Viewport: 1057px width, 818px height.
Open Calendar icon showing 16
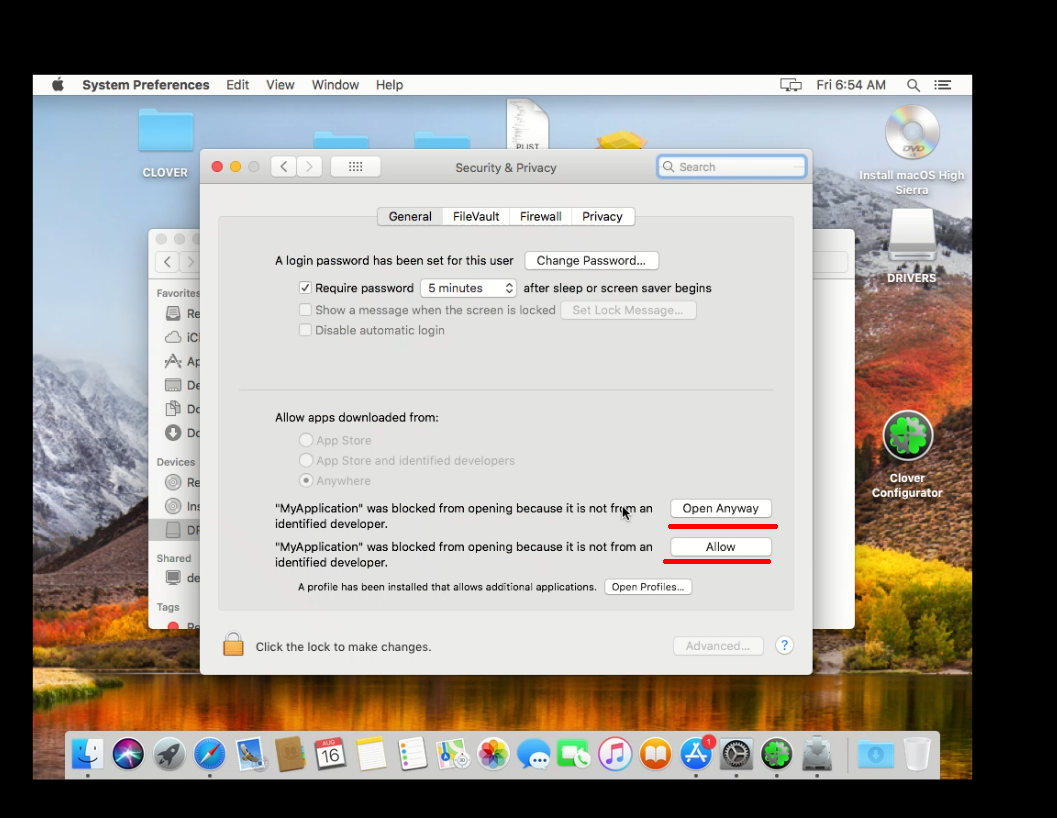coord(330,753)
